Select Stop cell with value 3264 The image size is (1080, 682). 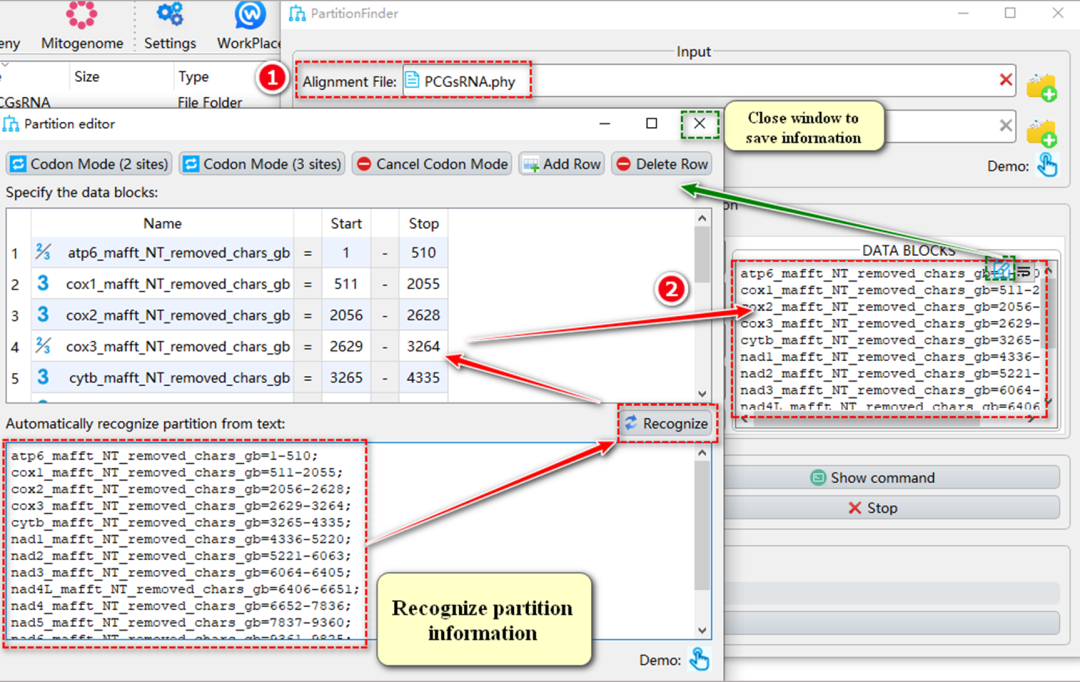(423, 347)
